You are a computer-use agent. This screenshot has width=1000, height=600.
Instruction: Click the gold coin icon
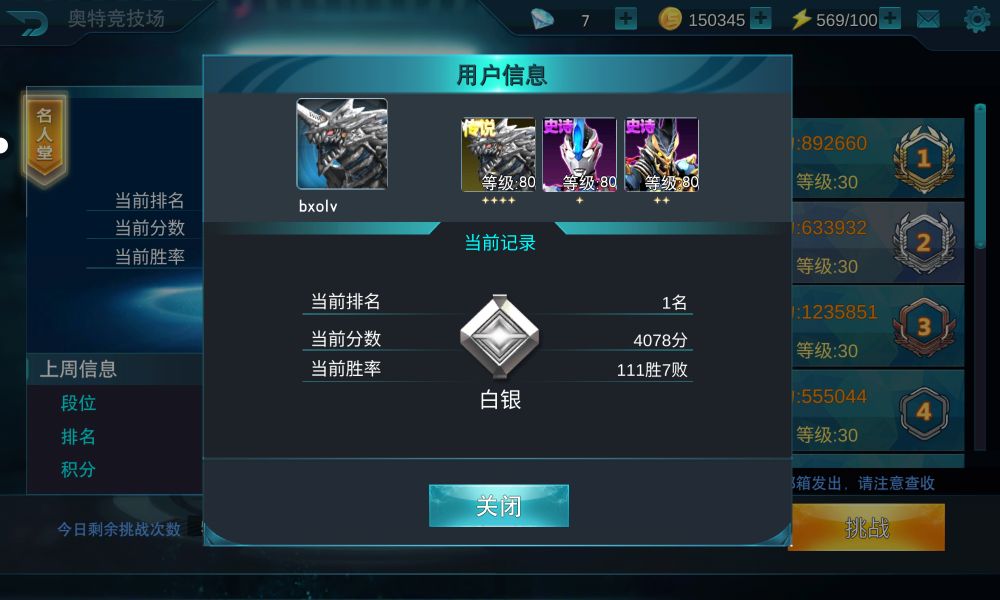point(670,19)
